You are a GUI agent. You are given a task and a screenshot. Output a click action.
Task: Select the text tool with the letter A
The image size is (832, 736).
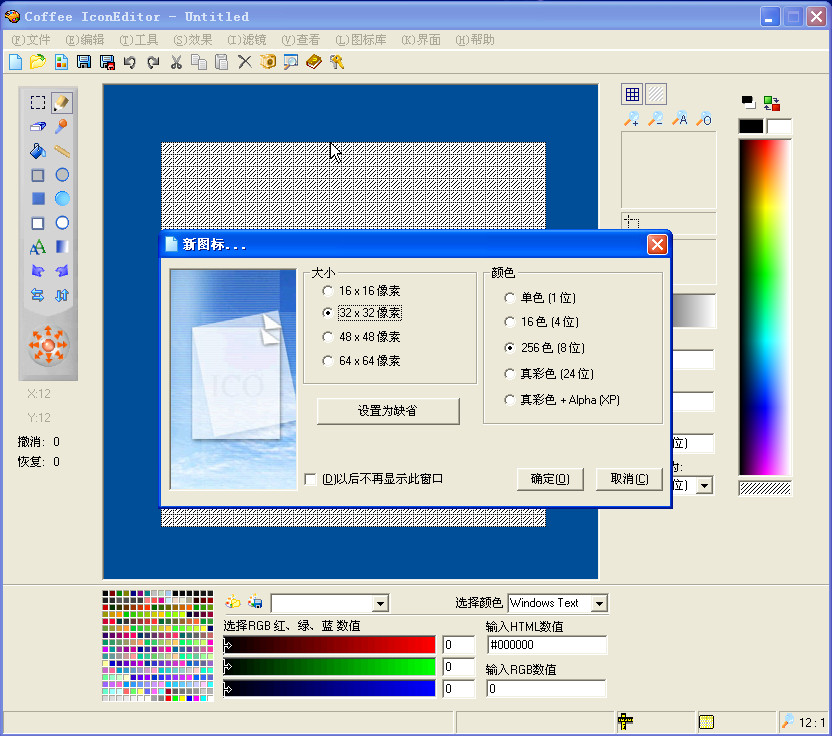click(37, 247)
